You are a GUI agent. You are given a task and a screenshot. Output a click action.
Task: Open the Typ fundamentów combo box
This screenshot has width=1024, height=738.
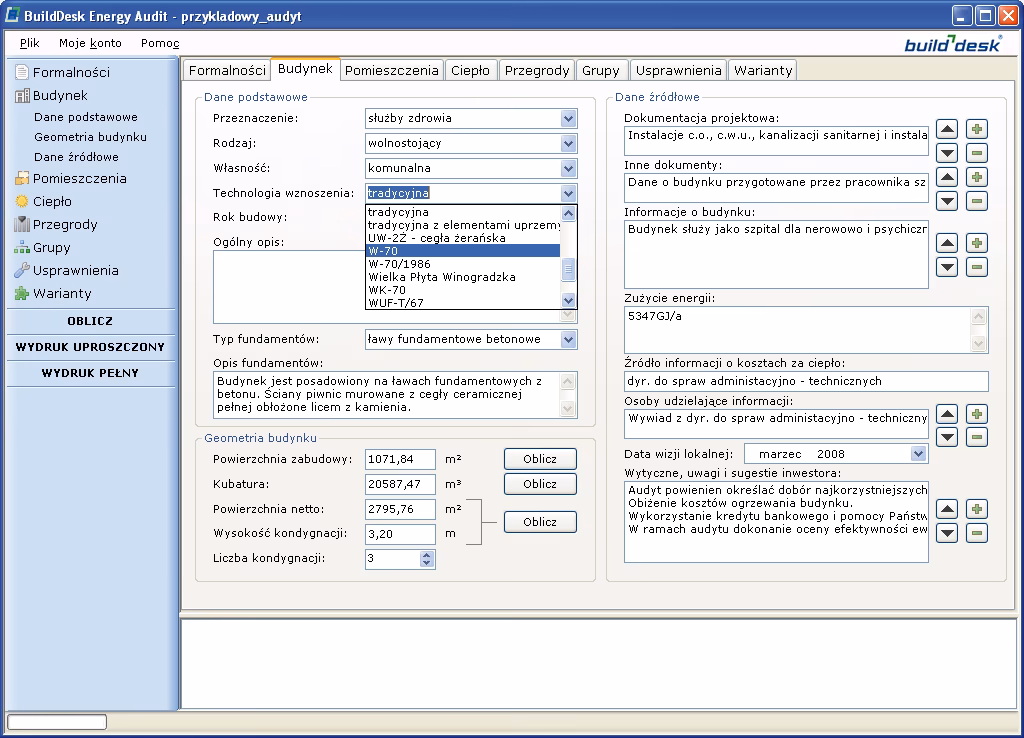(568, 339)
